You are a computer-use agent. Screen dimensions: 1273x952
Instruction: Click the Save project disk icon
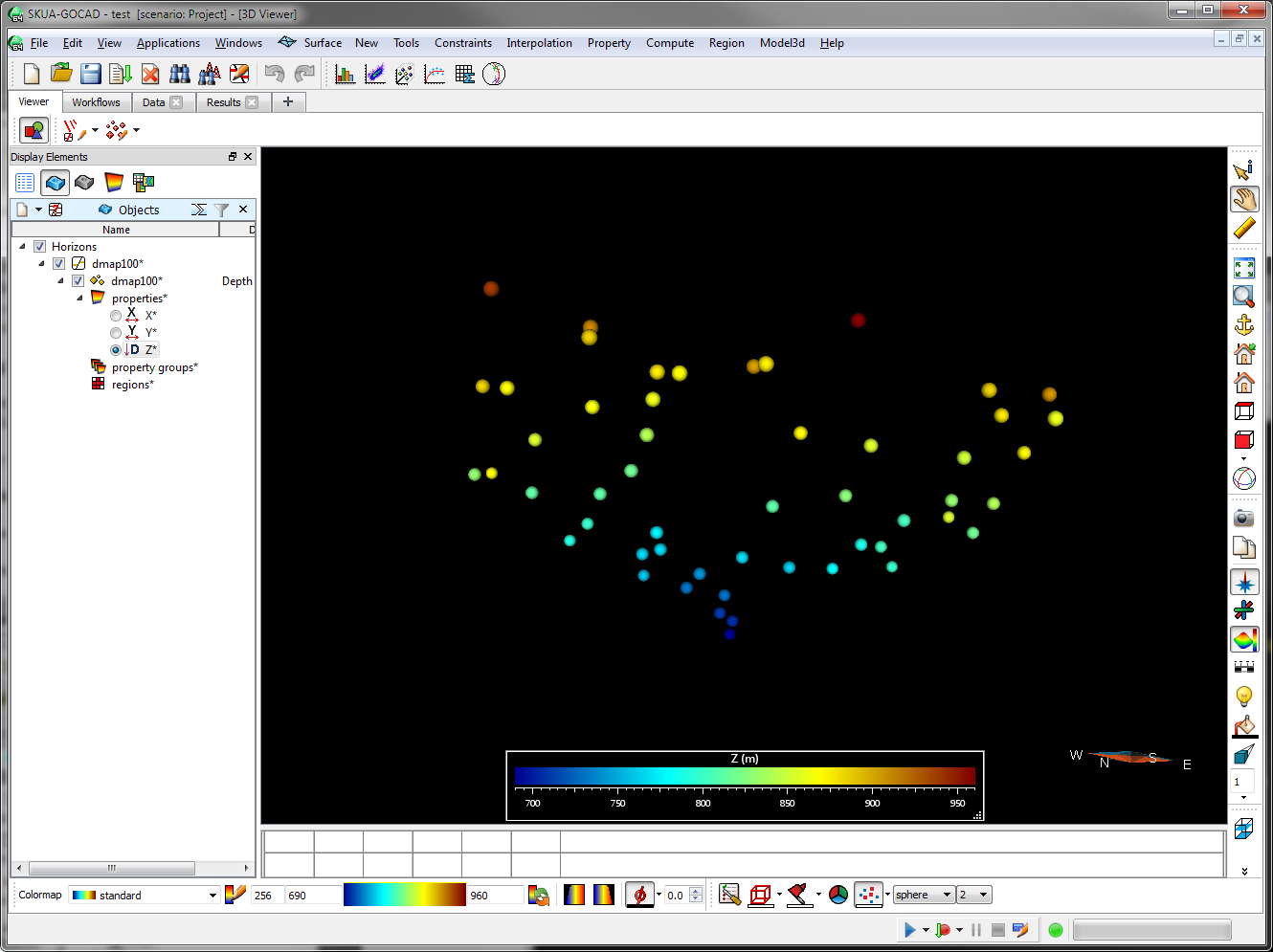click(x=91, y=74)
